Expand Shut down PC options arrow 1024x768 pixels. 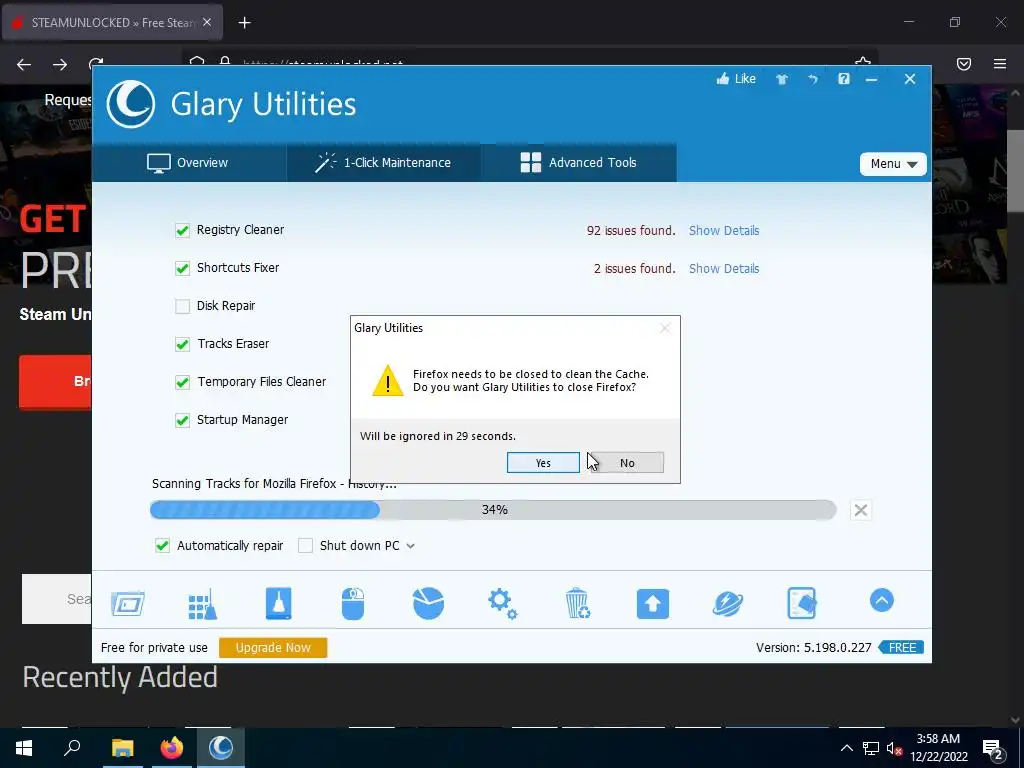(x=410, y=546)
